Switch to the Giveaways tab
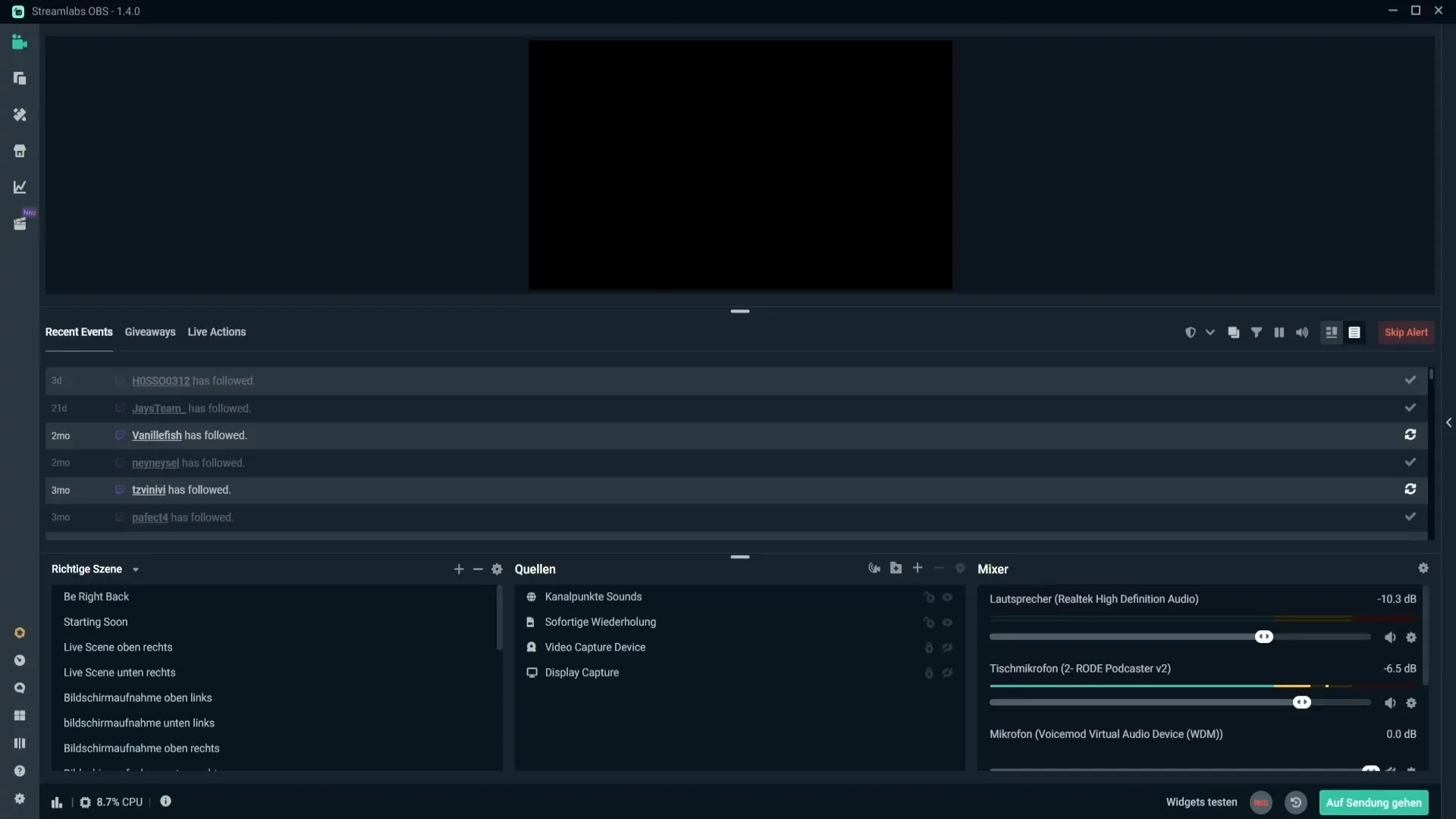1456x819 pixels. [x=150, y=331]
